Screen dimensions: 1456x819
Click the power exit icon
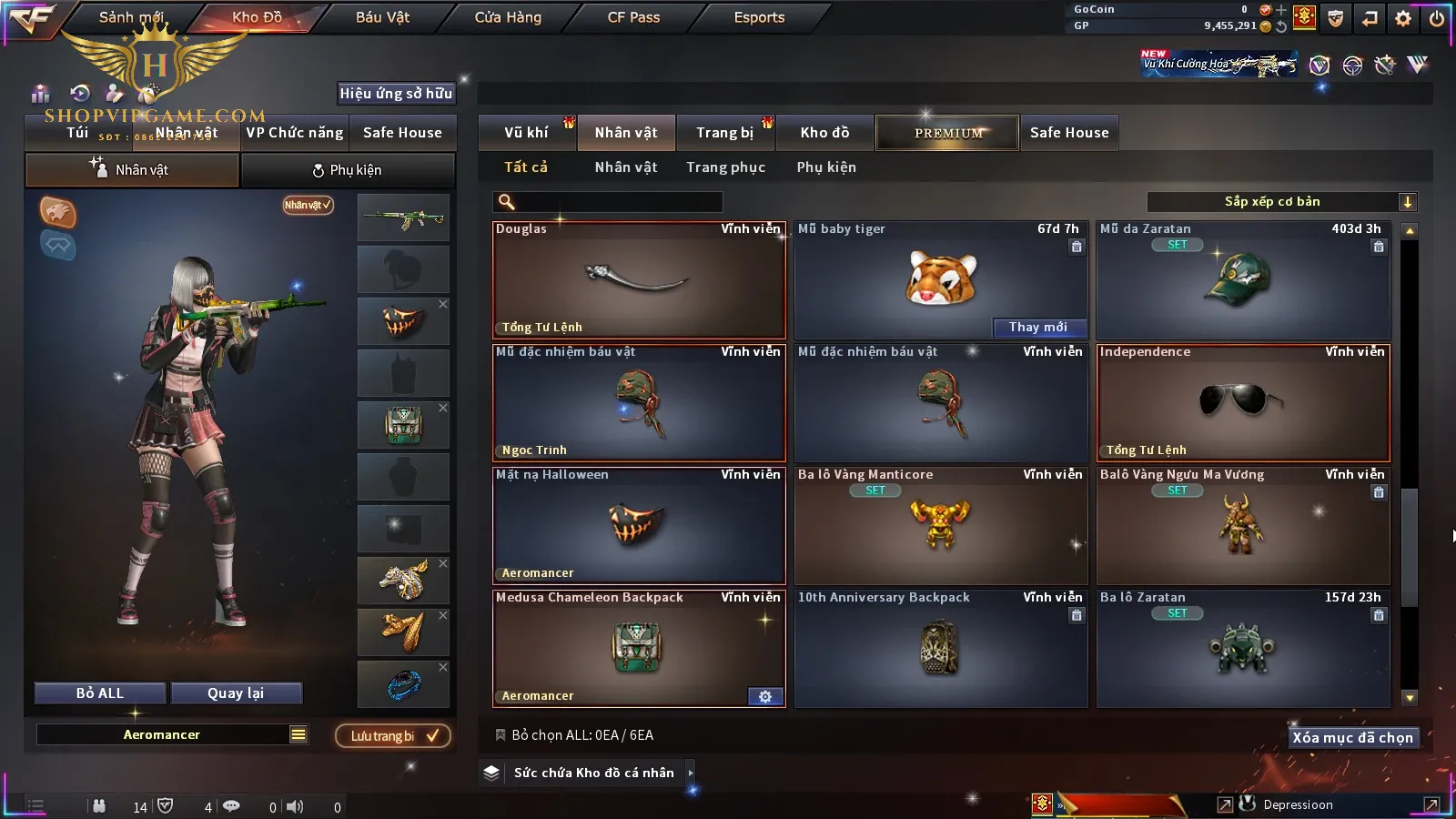pyautogui.click(x=1437, y=18)
